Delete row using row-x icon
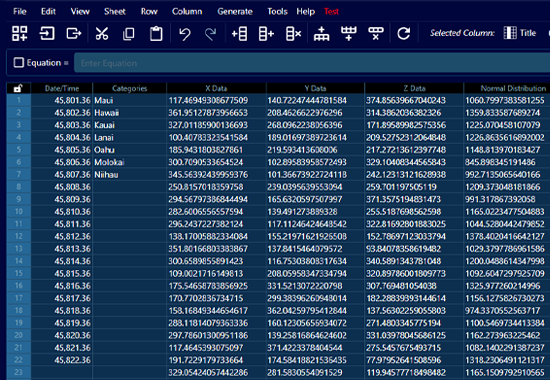Viewport: 550px width, 380px height. 293,34
